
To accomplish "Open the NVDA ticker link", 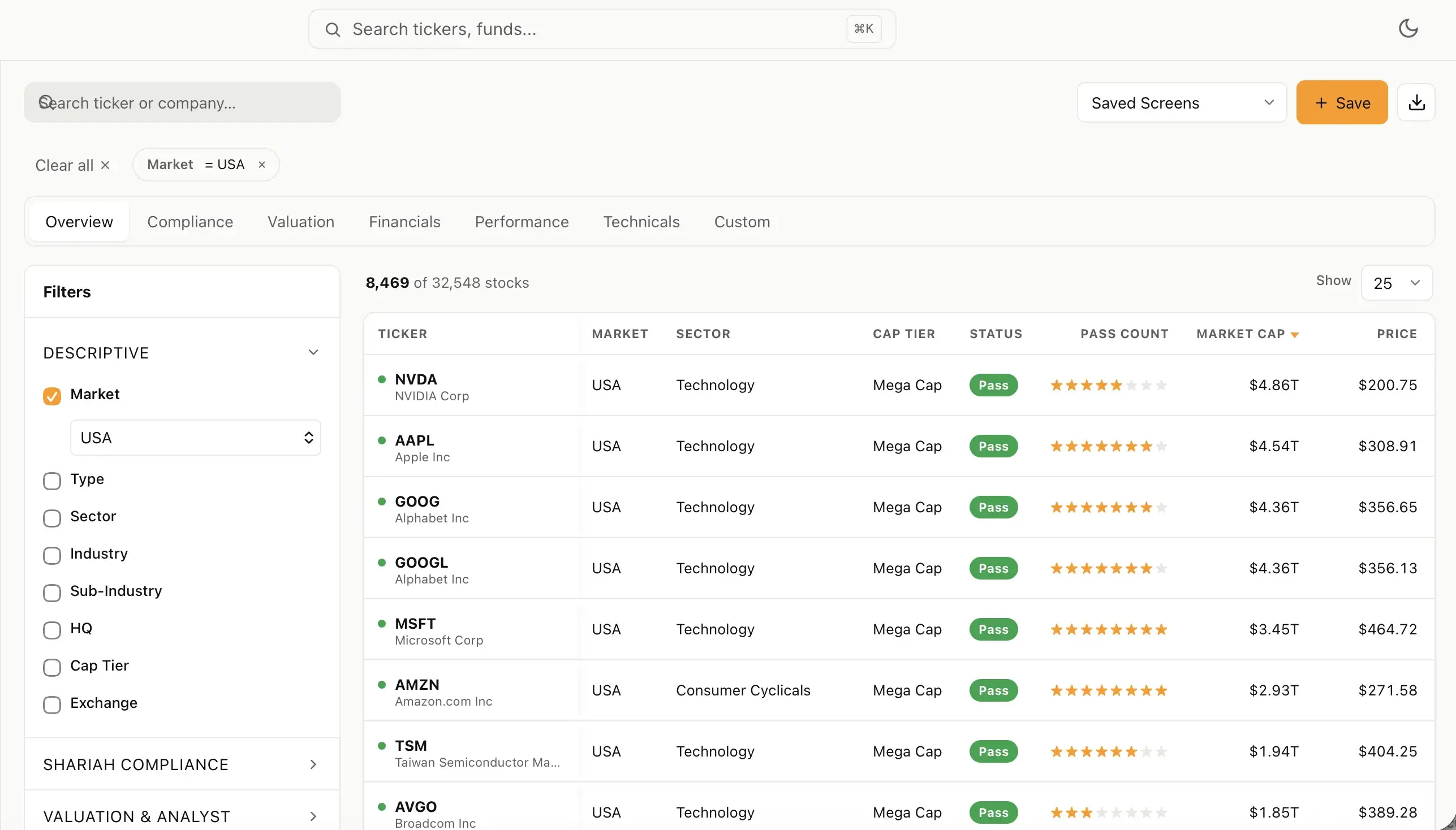I will coord(416,379).
